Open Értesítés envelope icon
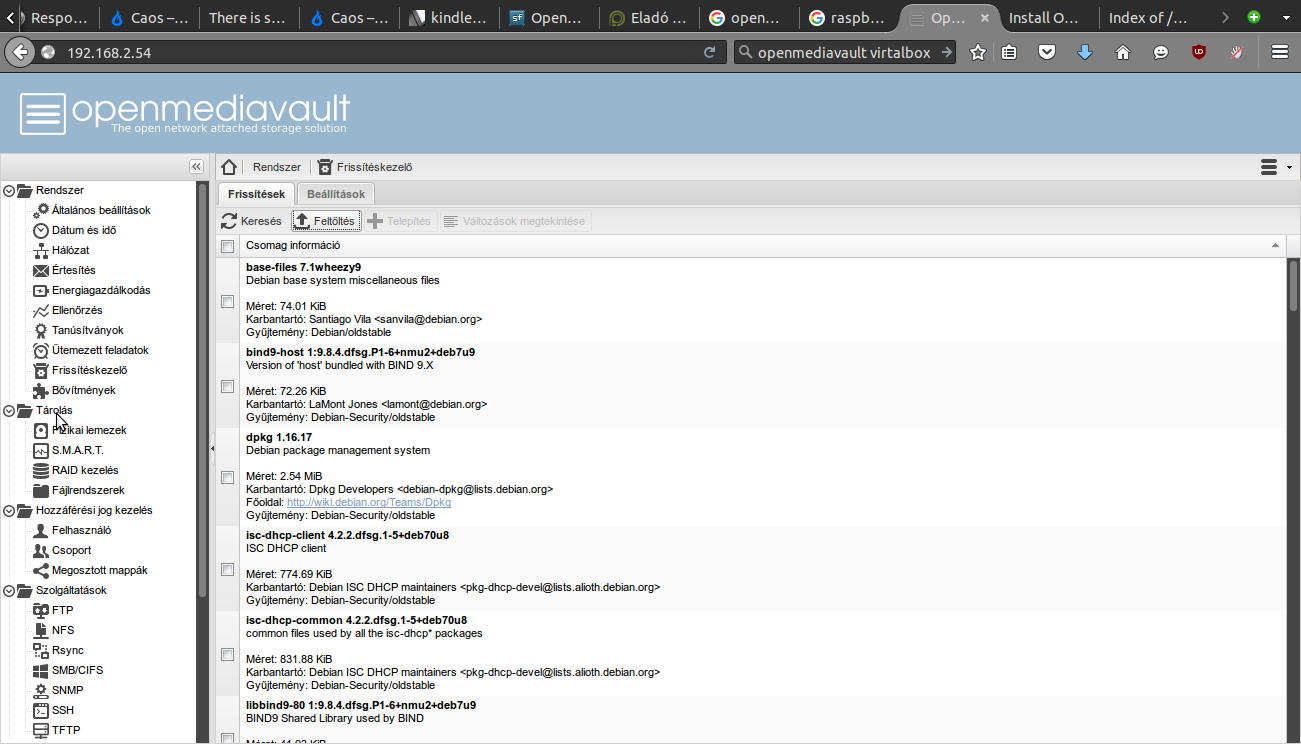 point(41,270)
